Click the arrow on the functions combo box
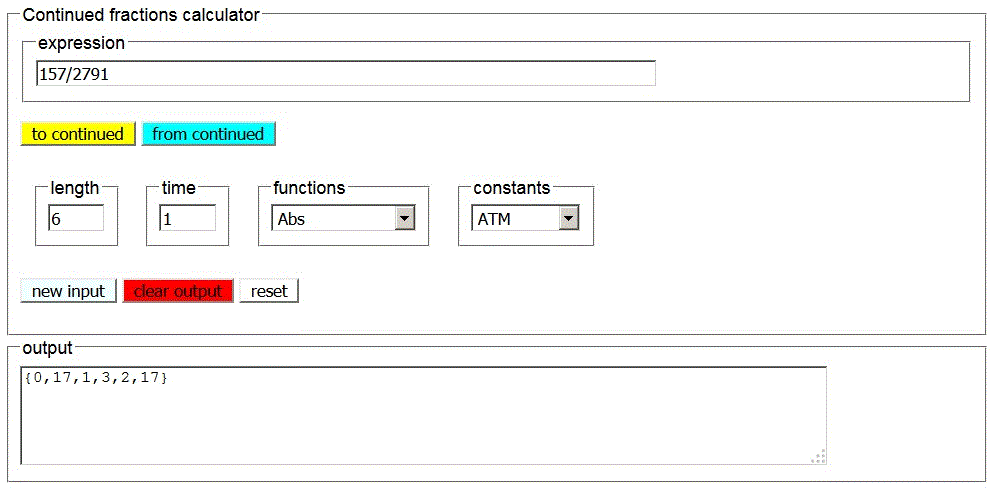The image size is (992, 489). [x=405, y=219]
